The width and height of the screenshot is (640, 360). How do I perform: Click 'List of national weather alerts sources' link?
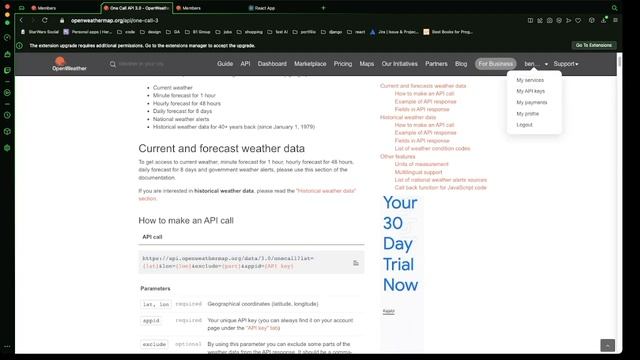pyautogui.click(x=440, y=180)
